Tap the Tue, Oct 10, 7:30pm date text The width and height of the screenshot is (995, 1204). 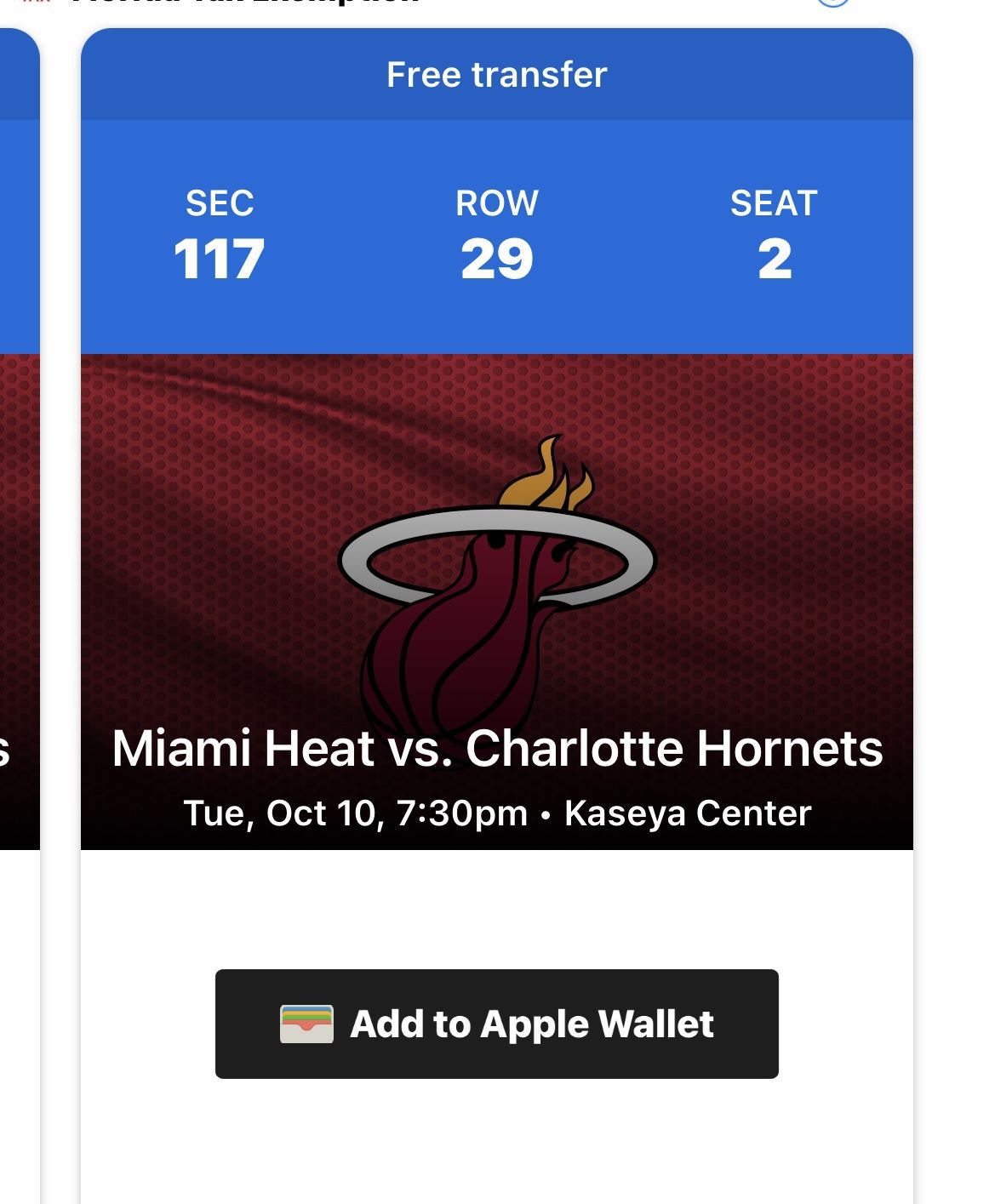pos(355,813)
